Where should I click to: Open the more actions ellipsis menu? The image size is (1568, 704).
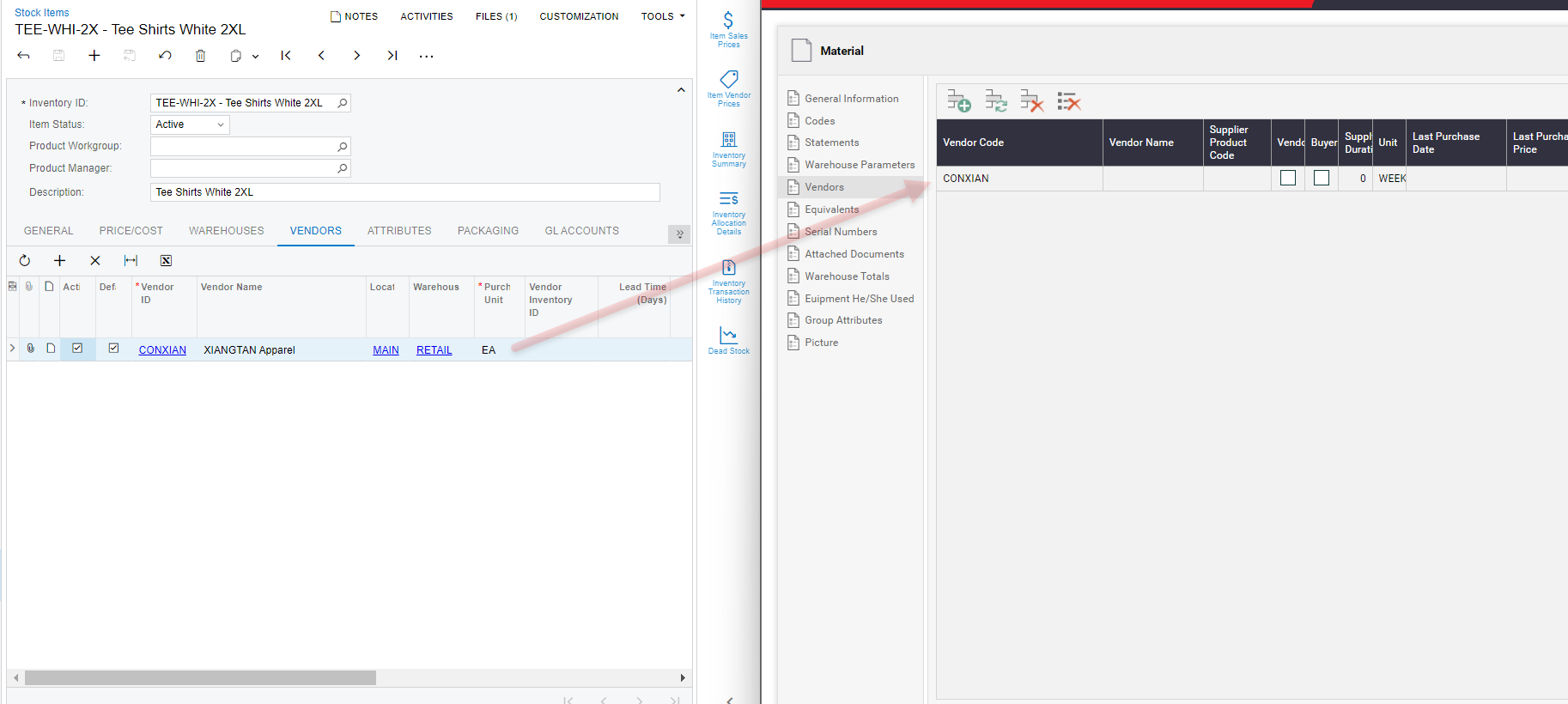coord(427,57)
